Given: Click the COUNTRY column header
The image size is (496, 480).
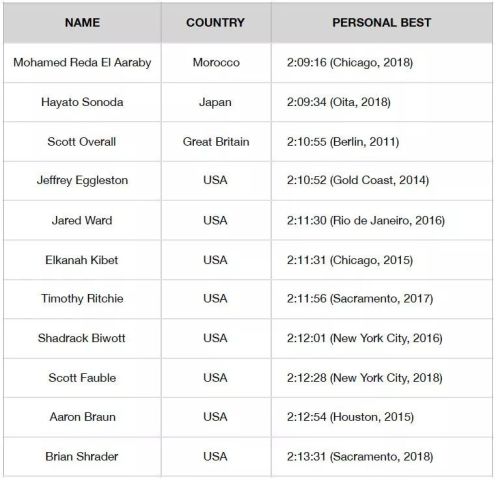Looking at the screenshot, I should click(x=215, y=23).
